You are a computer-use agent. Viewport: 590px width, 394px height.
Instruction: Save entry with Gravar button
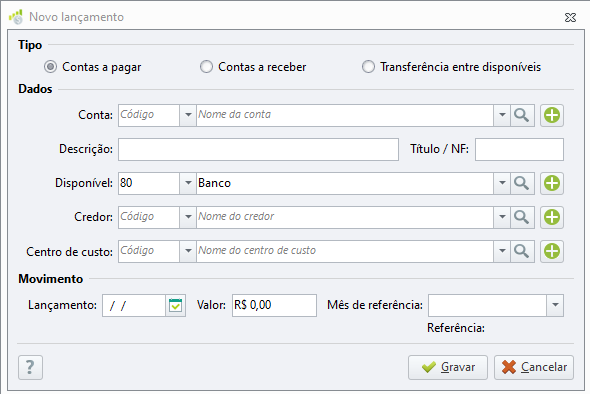coord(448,367)
